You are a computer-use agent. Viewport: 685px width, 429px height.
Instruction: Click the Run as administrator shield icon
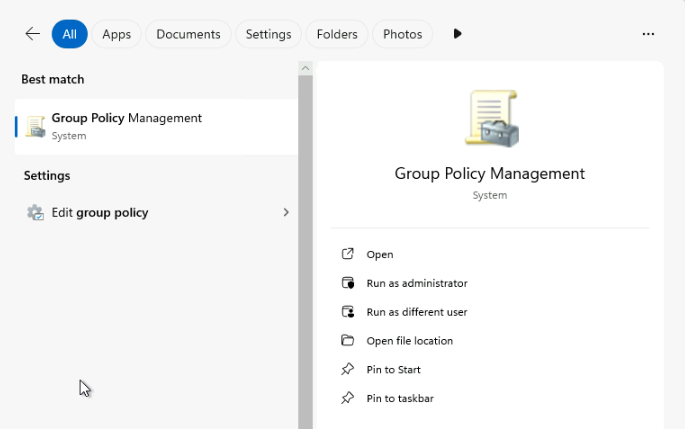pos(348,283)
